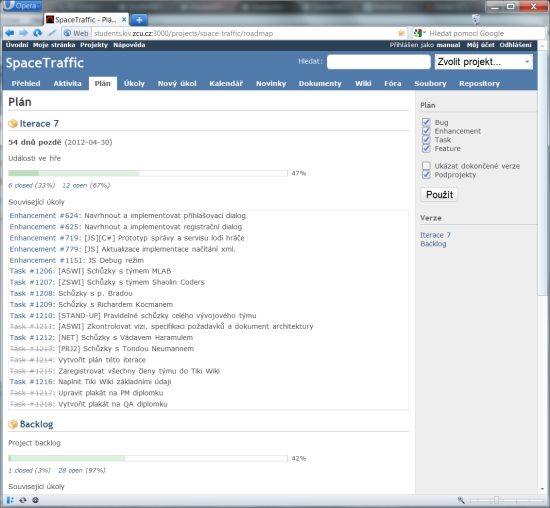
Task: Open a new tab with the plus button
Action: point(139,20)
